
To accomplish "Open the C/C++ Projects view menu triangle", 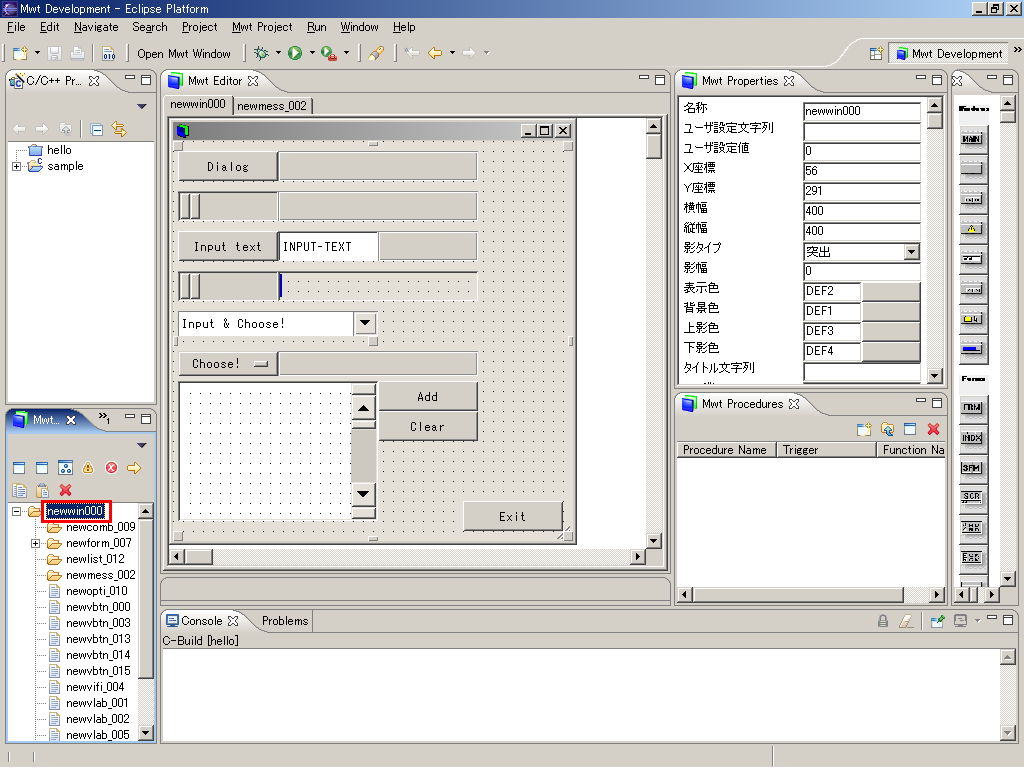I will (142, 106).
